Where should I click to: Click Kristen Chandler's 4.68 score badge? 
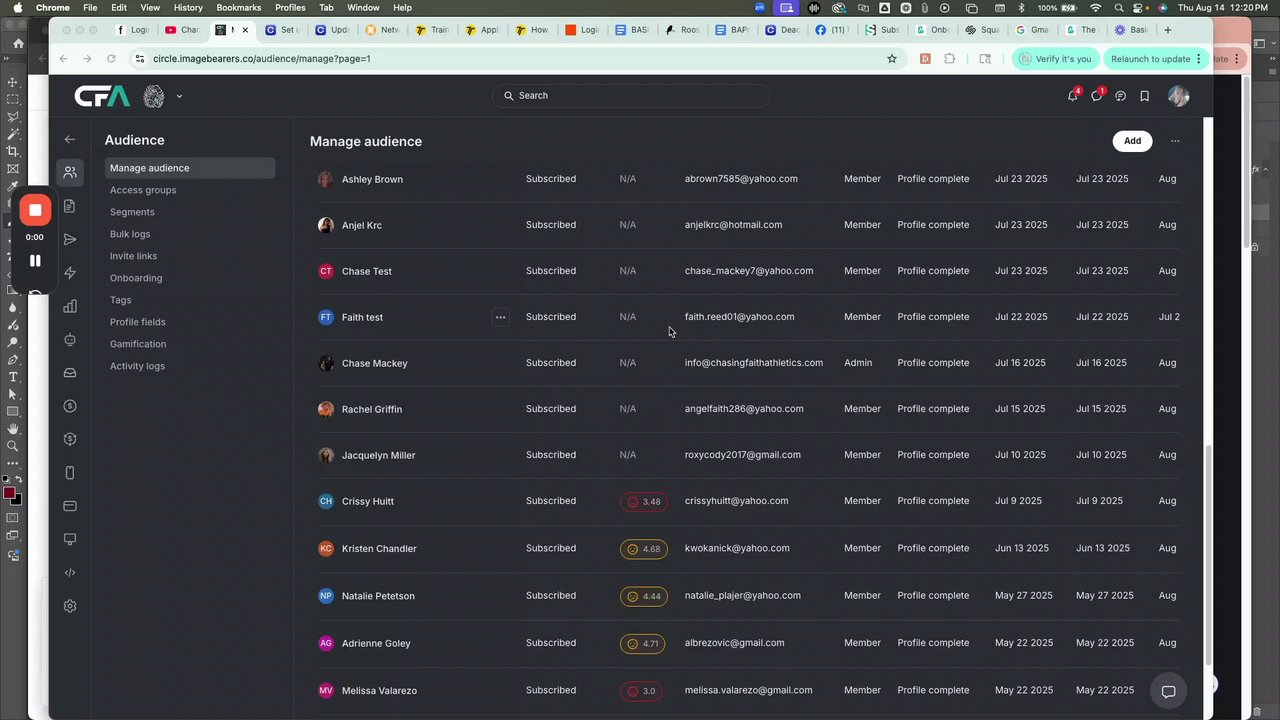pos(643,549)
